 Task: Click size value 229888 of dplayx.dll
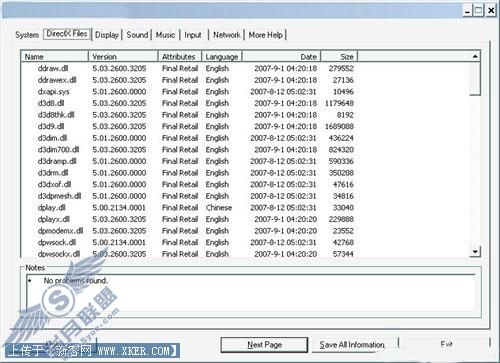pos(341,219)
